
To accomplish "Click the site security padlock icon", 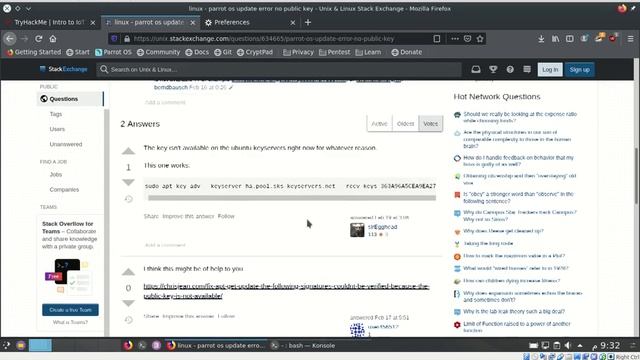I will pyautogui.click(x=127, y=39).
